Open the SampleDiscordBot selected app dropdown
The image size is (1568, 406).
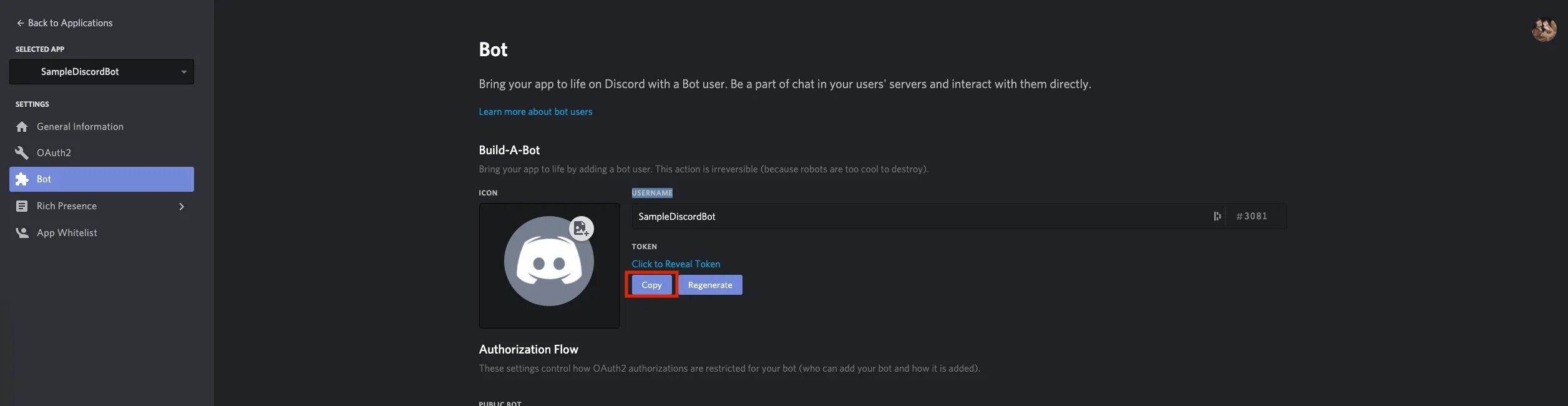click(102, 72)
